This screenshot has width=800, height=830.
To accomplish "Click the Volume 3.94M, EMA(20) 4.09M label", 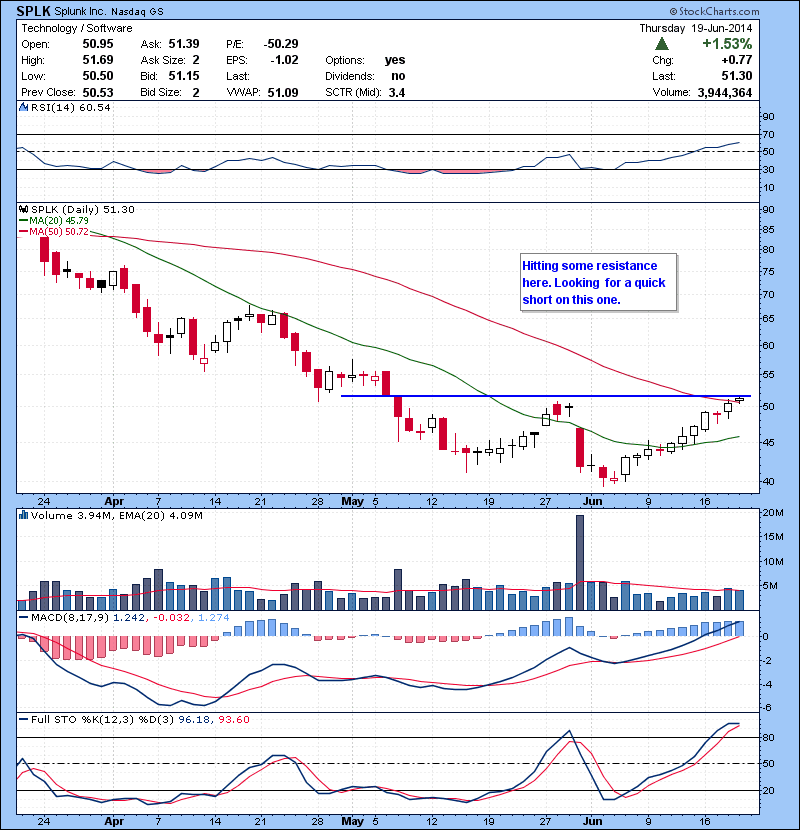I will tap(116, 516).
